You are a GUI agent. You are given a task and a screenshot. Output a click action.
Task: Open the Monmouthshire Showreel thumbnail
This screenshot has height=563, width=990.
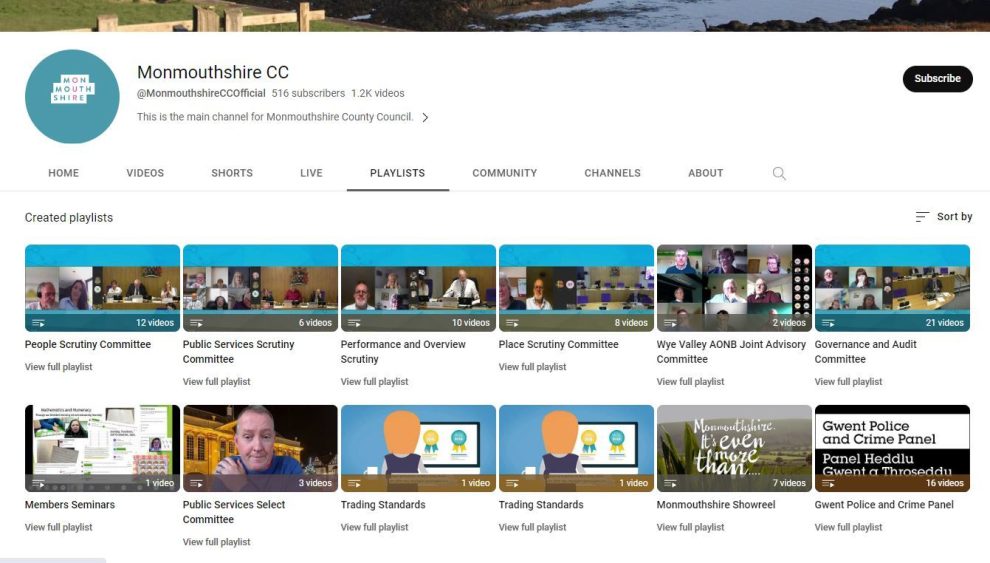coord(734,448)
